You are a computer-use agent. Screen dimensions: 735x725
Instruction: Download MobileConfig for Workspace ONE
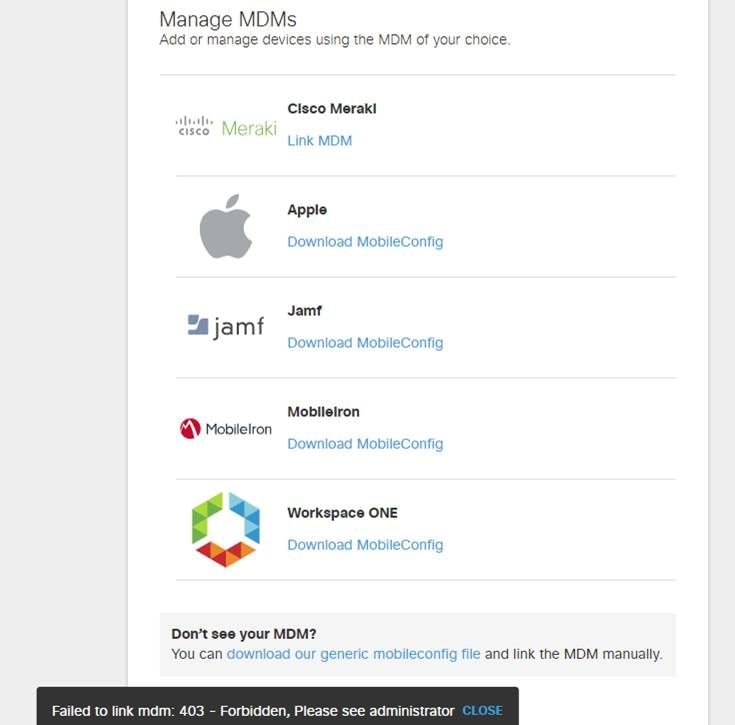[365, 545]
